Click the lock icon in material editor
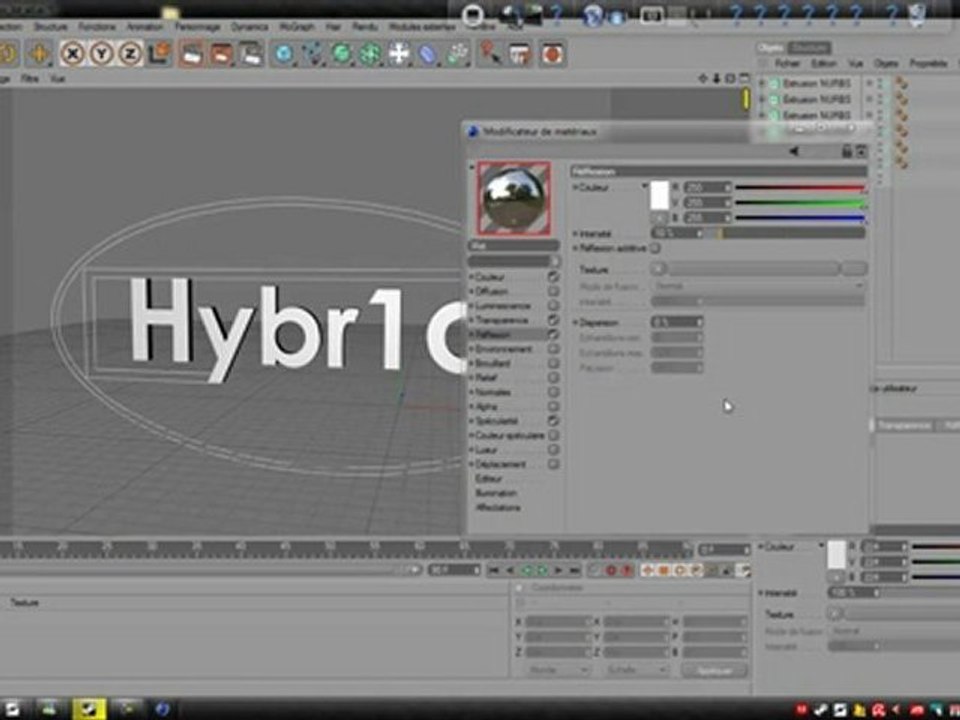This screenshot has height=720, width=960. click(x=847, y=151)
